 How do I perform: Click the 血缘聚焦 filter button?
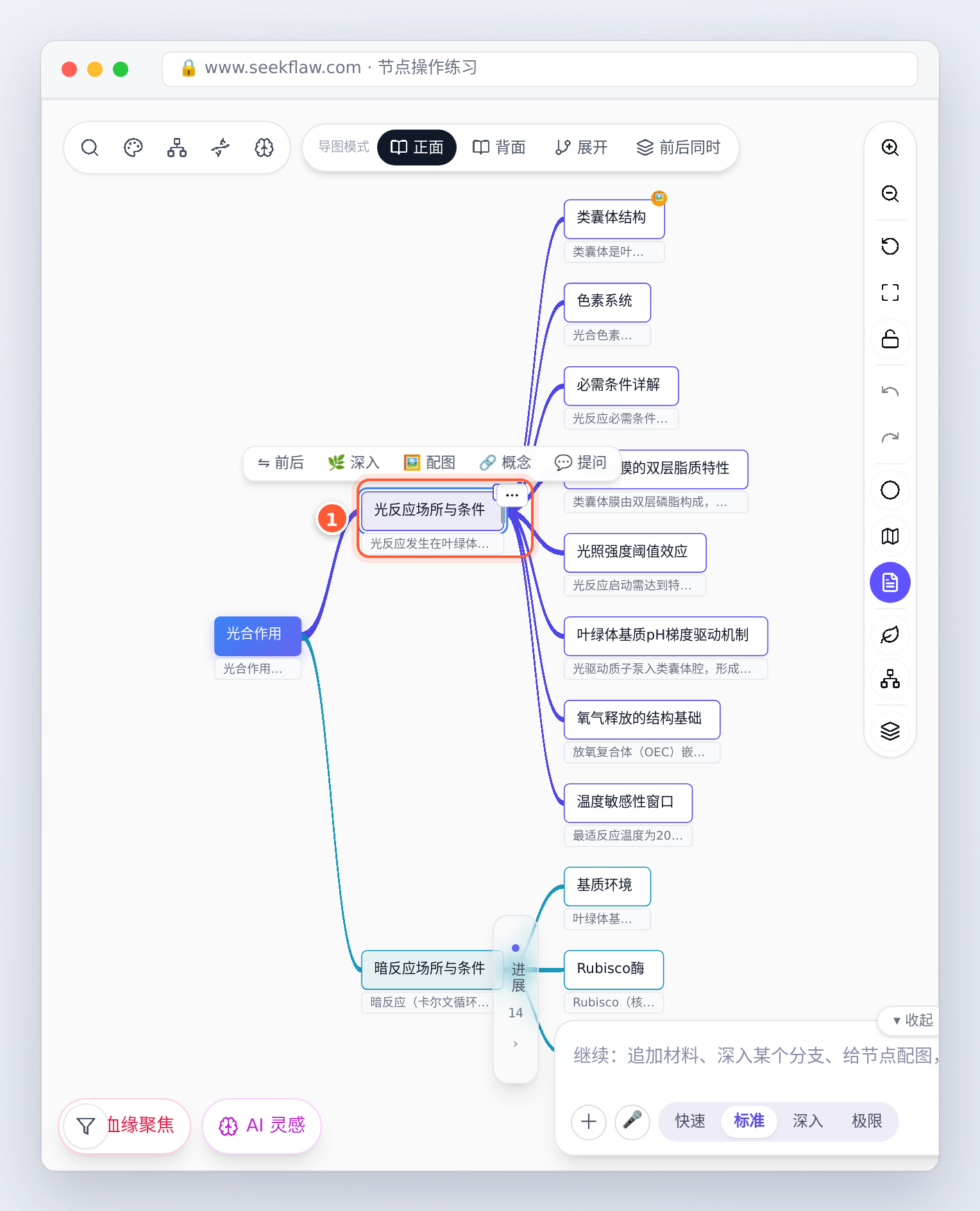tap(124, 1126)
